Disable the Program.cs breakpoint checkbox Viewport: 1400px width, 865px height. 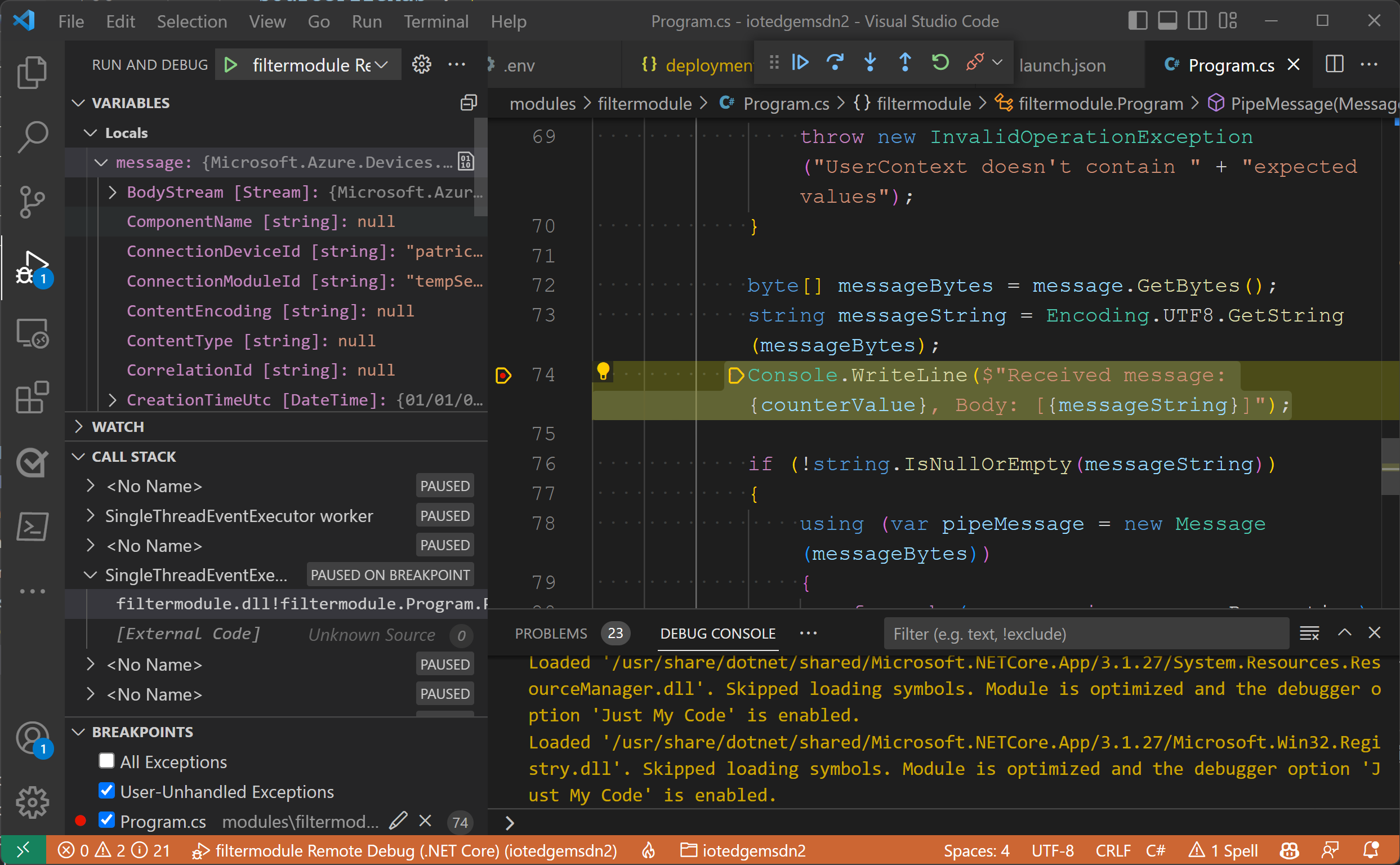point(106,821)
